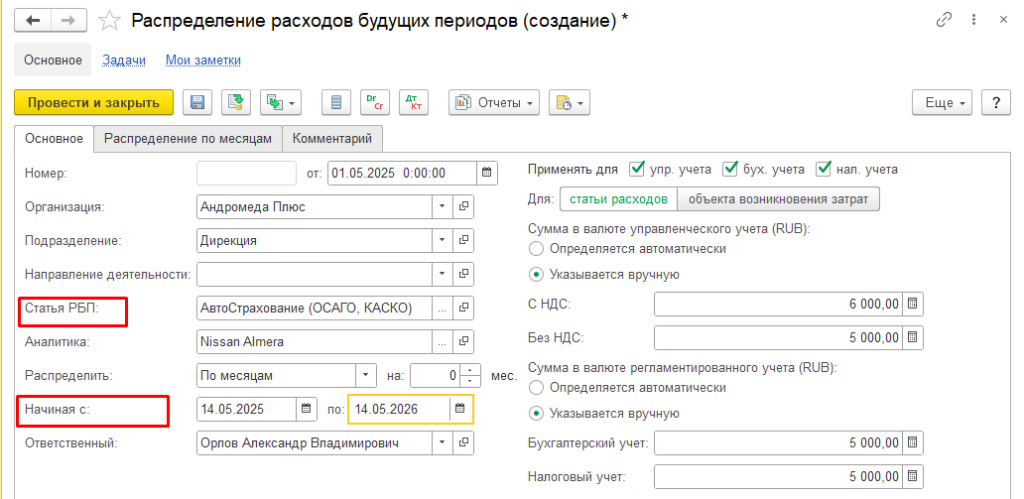
Task: Open calendar picker for document date
Action: [487, 173]
